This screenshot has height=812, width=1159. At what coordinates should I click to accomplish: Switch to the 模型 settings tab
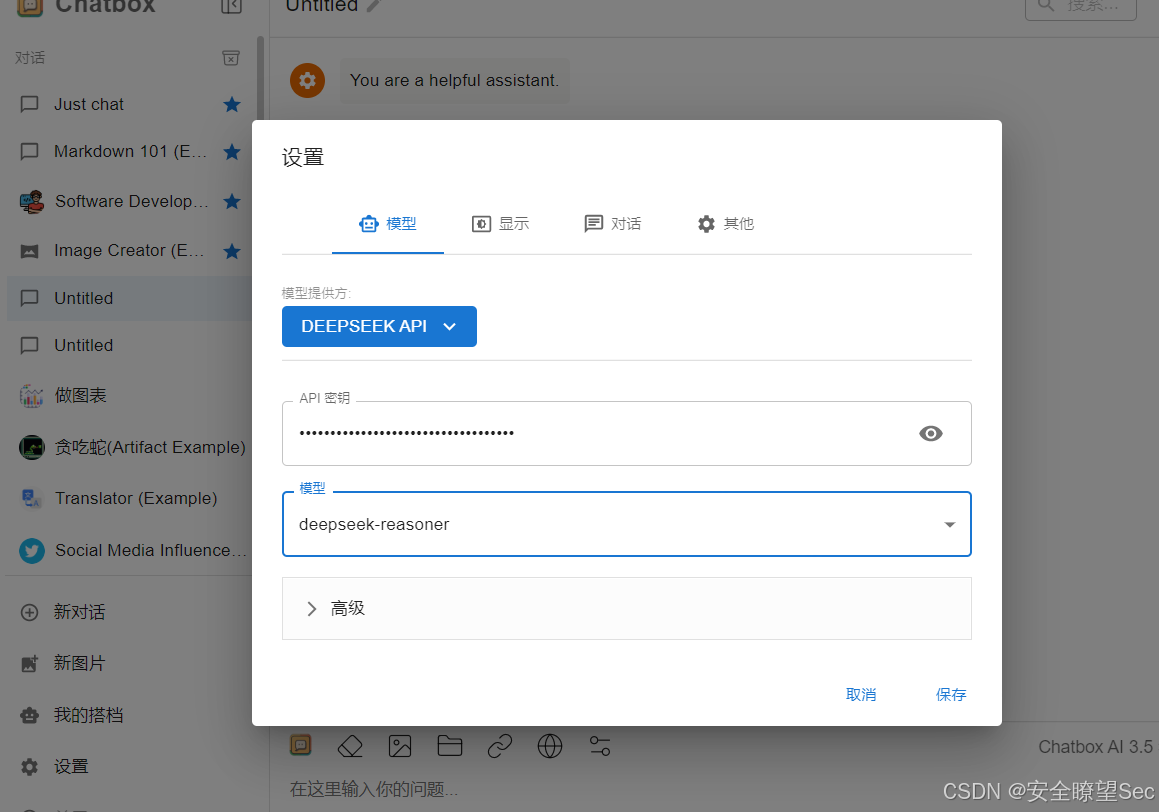(x=387, y=224)
